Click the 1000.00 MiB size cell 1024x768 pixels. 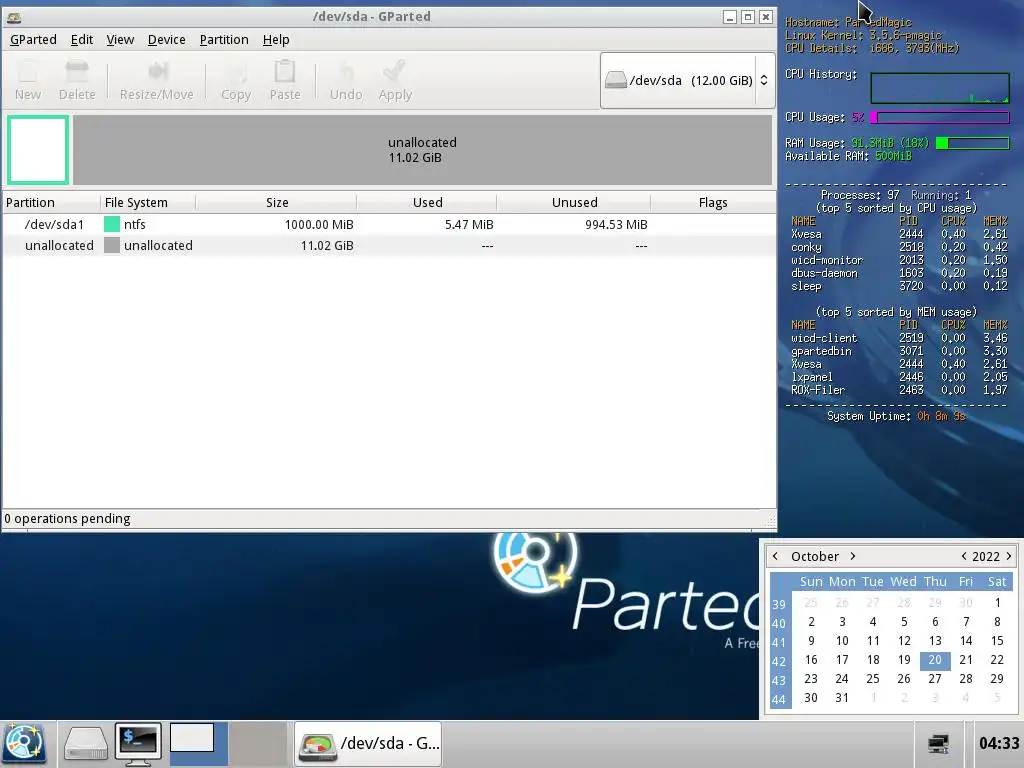pos(319,225)
